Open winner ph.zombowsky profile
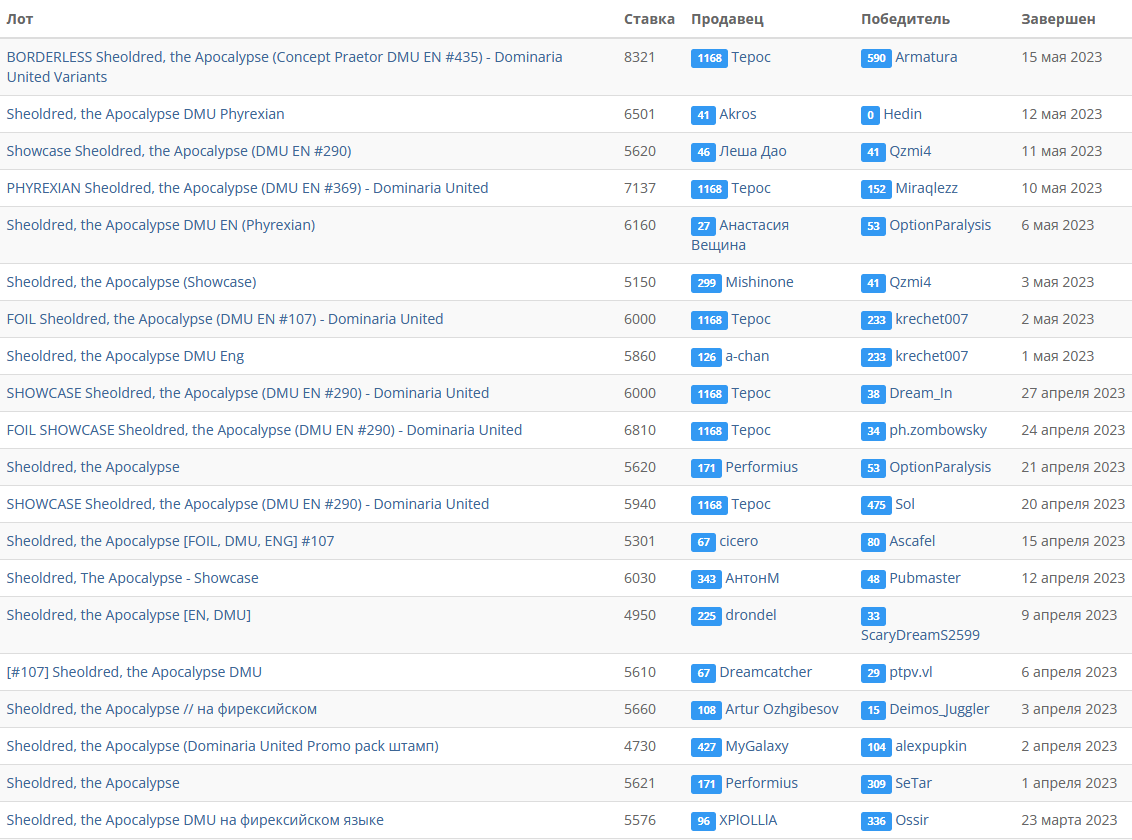Image resolution: width=1132 pixels, height=840 pixels. pos(938,429)
